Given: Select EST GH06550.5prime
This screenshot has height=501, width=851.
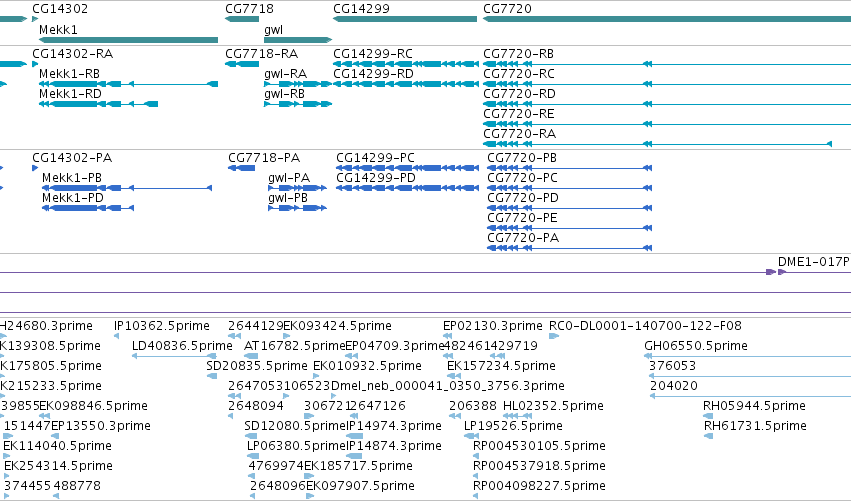Looking at the screenshot, I should click(696, 346).
